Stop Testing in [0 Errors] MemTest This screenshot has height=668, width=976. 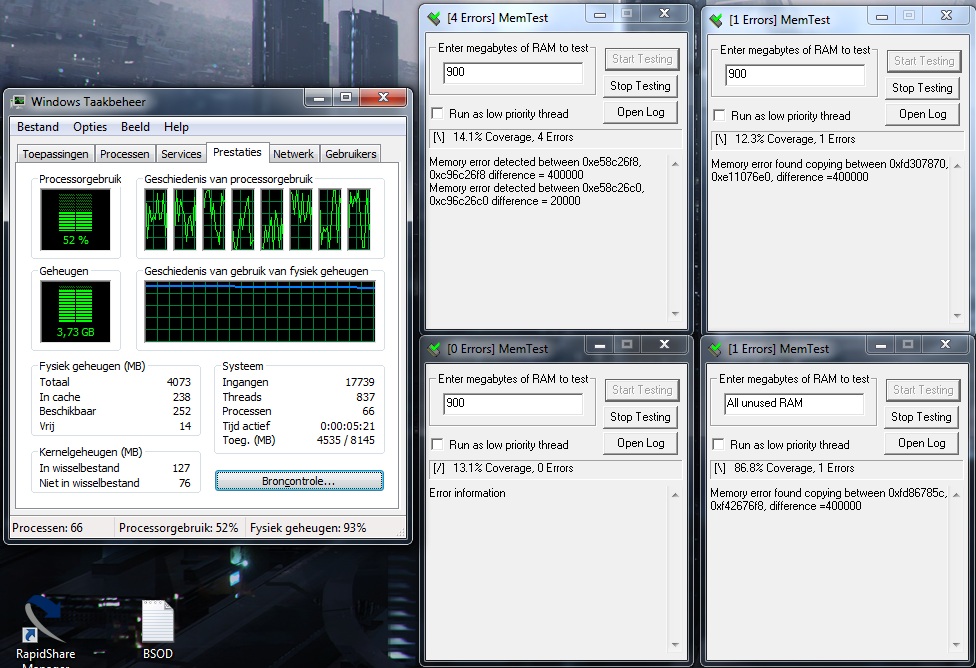tap(640, 416)
